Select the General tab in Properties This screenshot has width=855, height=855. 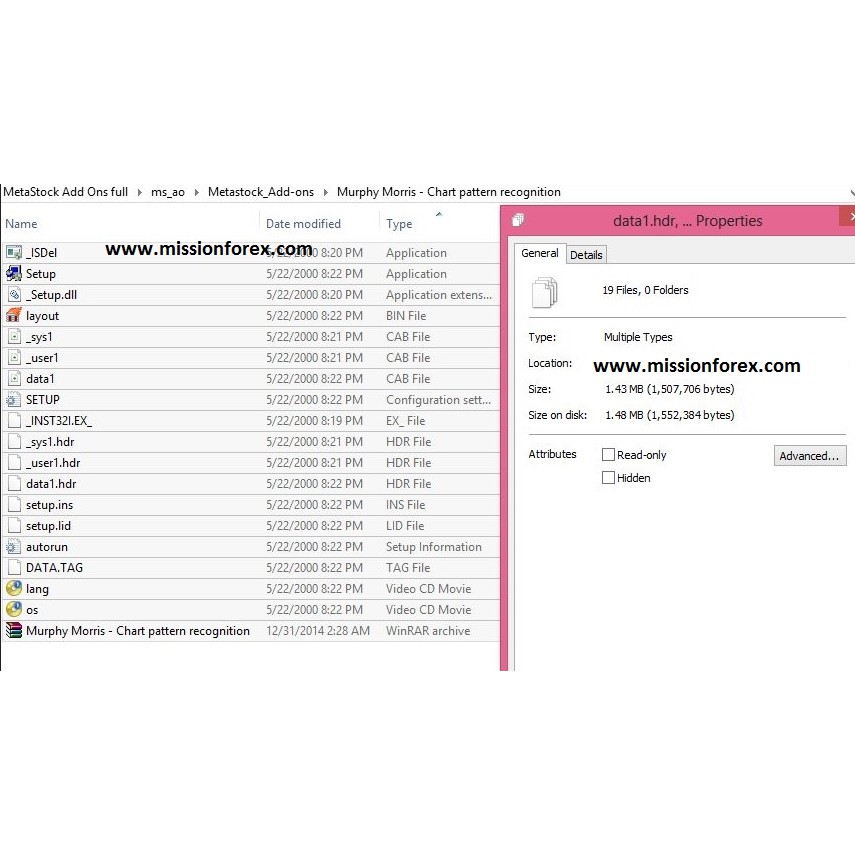pos(540,254)
